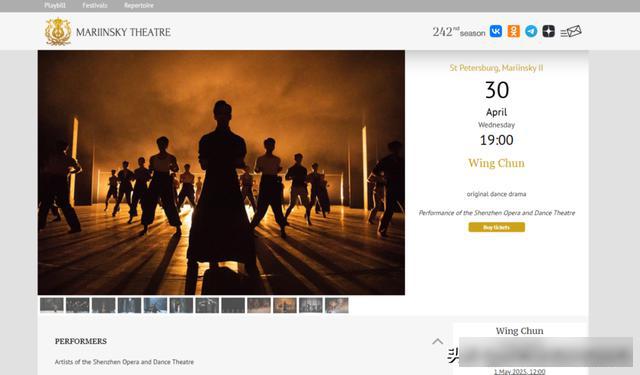Open the Telegram channel icon
Viewport: 640px width, 375px height.
click(x=531, y=31)
